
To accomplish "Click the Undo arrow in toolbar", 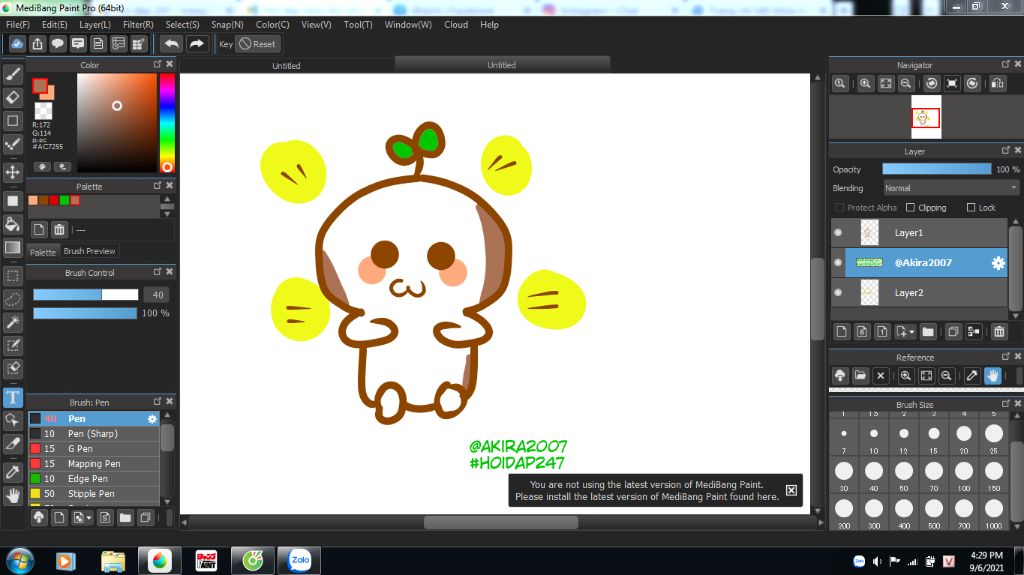I will point(171,44).
